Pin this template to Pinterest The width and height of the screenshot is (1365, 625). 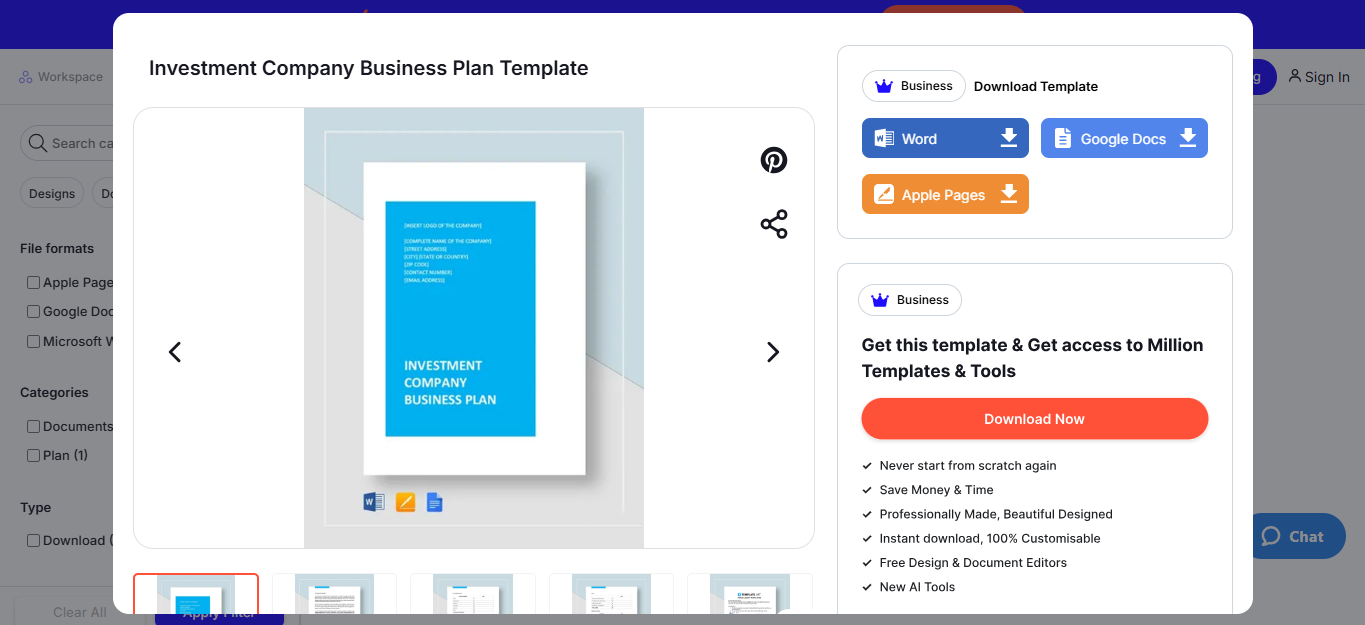click(x=773, y=159)
